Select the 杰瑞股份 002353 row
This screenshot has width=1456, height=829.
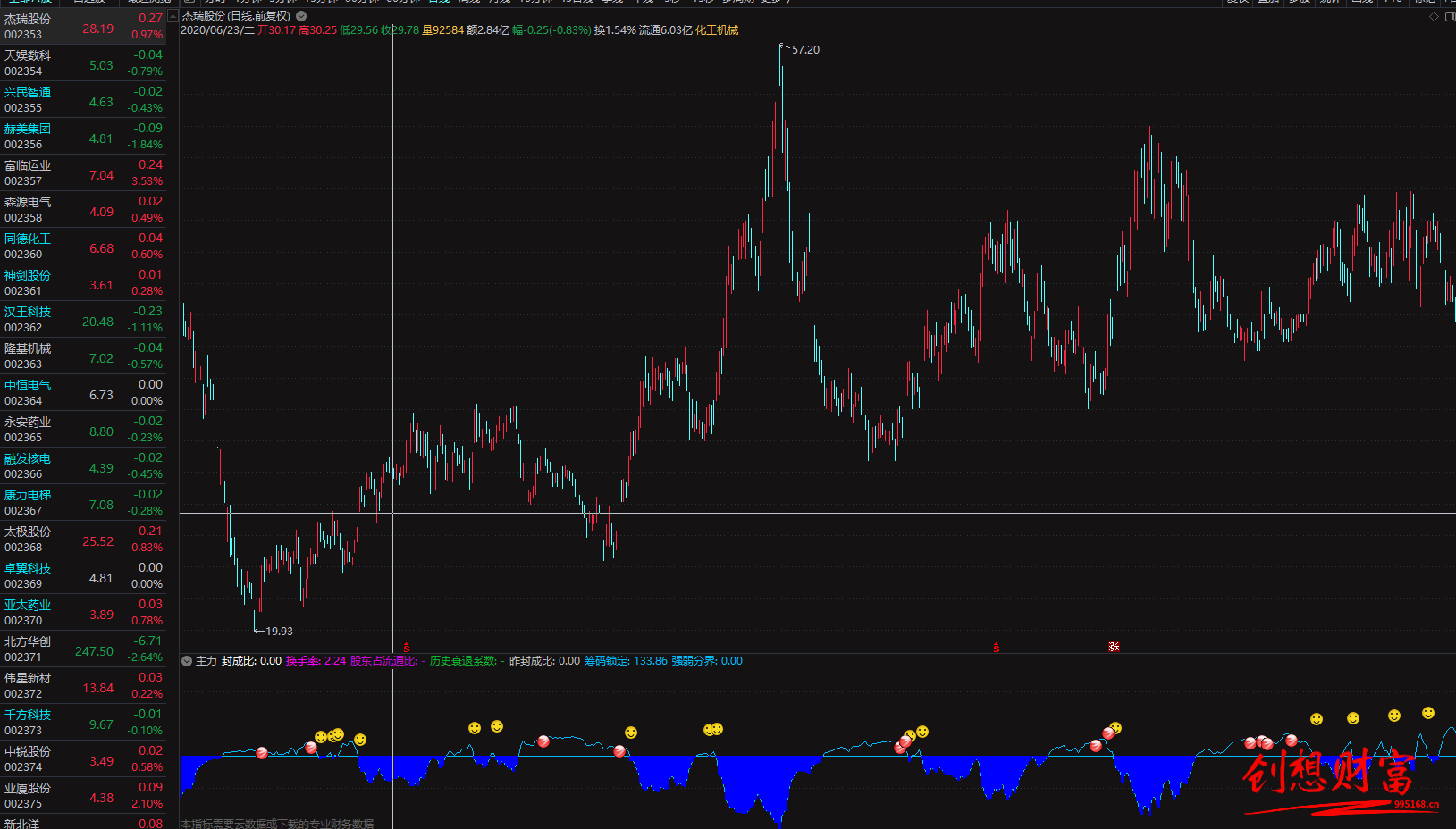pos(83,27)
